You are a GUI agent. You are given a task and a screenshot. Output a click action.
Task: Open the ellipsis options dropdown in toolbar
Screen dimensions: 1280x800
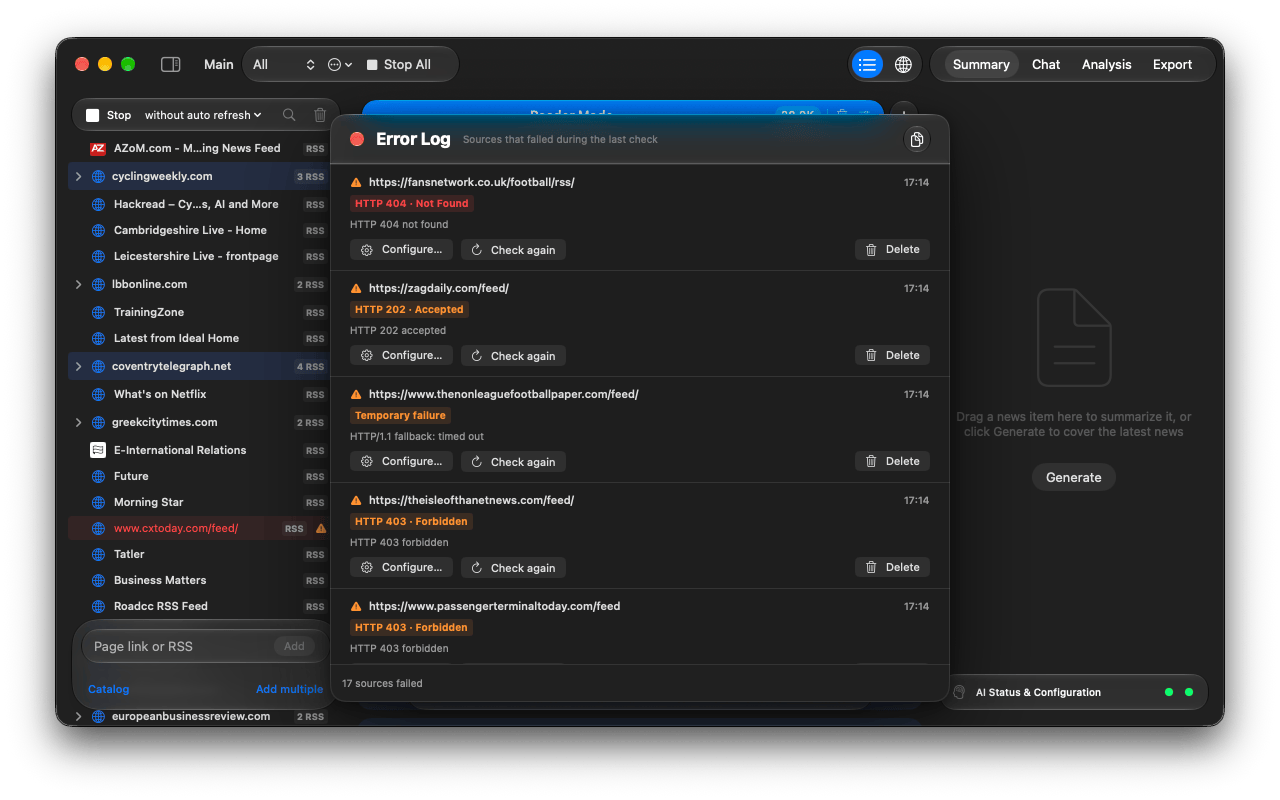click(x=340, y=64)
